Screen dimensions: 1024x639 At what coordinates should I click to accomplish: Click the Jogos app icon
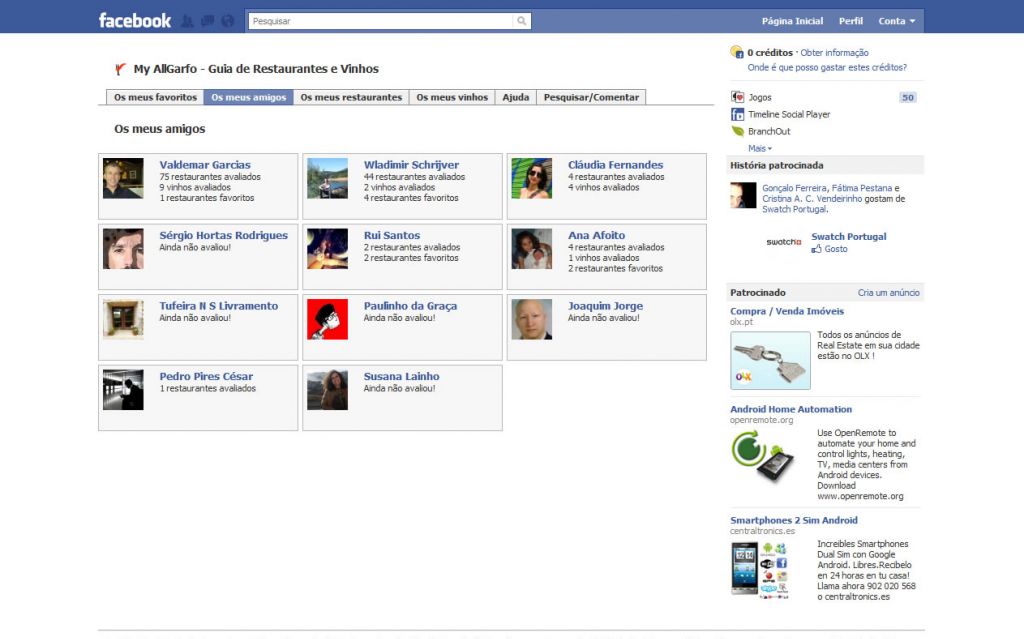tap(738, 97)
